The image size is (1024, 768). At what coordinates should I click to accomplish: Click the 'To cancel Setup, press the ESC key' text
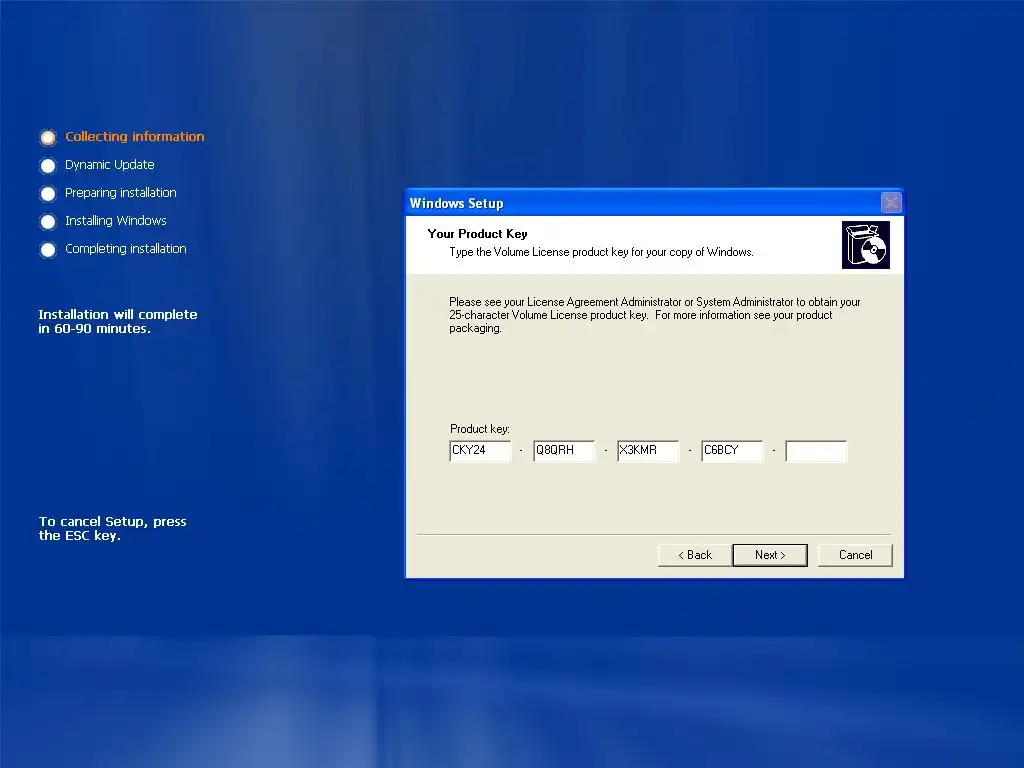(112, 528)
